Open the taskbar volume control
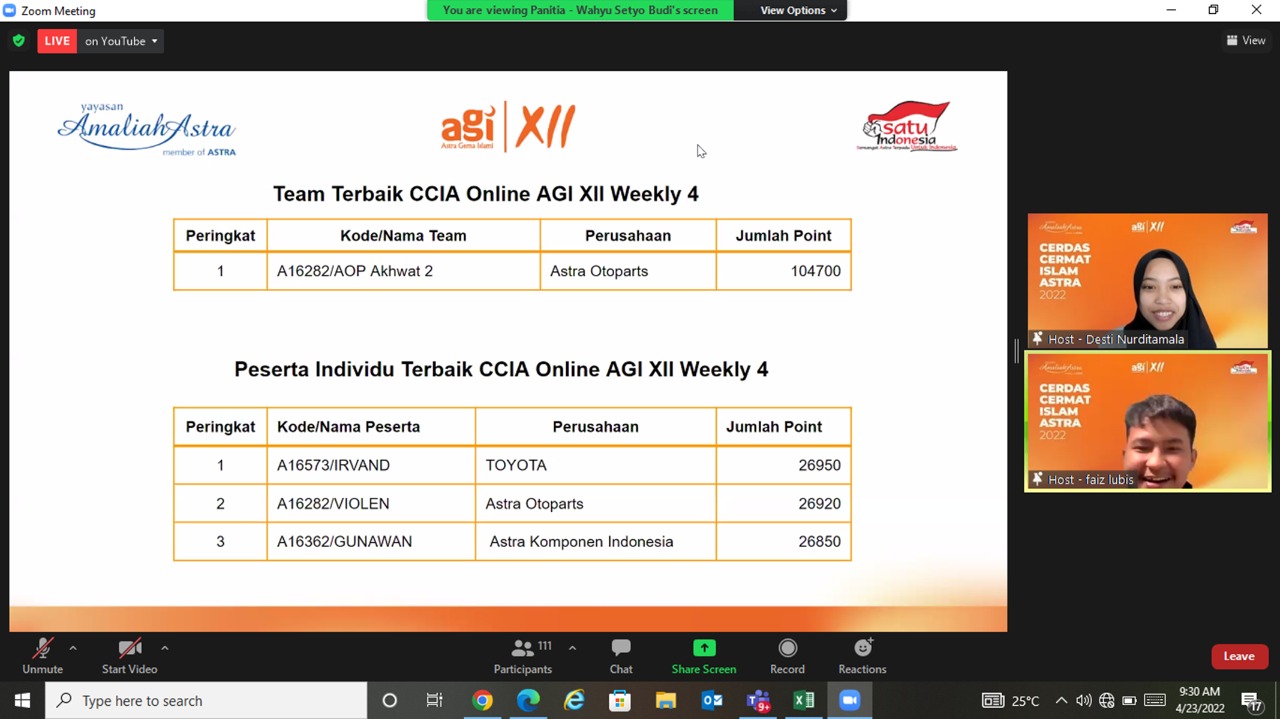1280x719 pixels. [x=1083, y=700]
